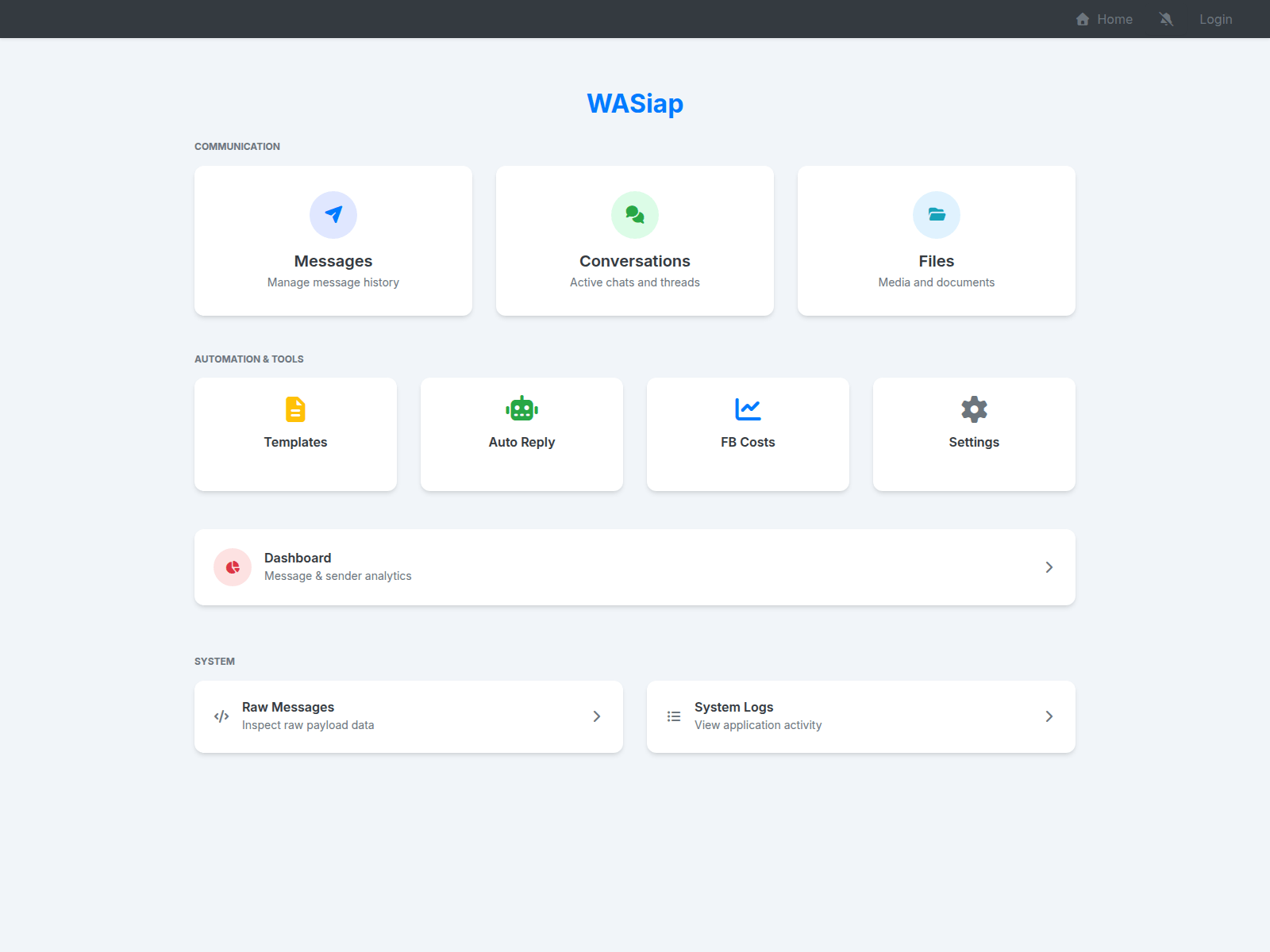Screen dimensions: 1270x952
Task: Toggle the muted bell notification icon
Action: (x=1166, y=19)
